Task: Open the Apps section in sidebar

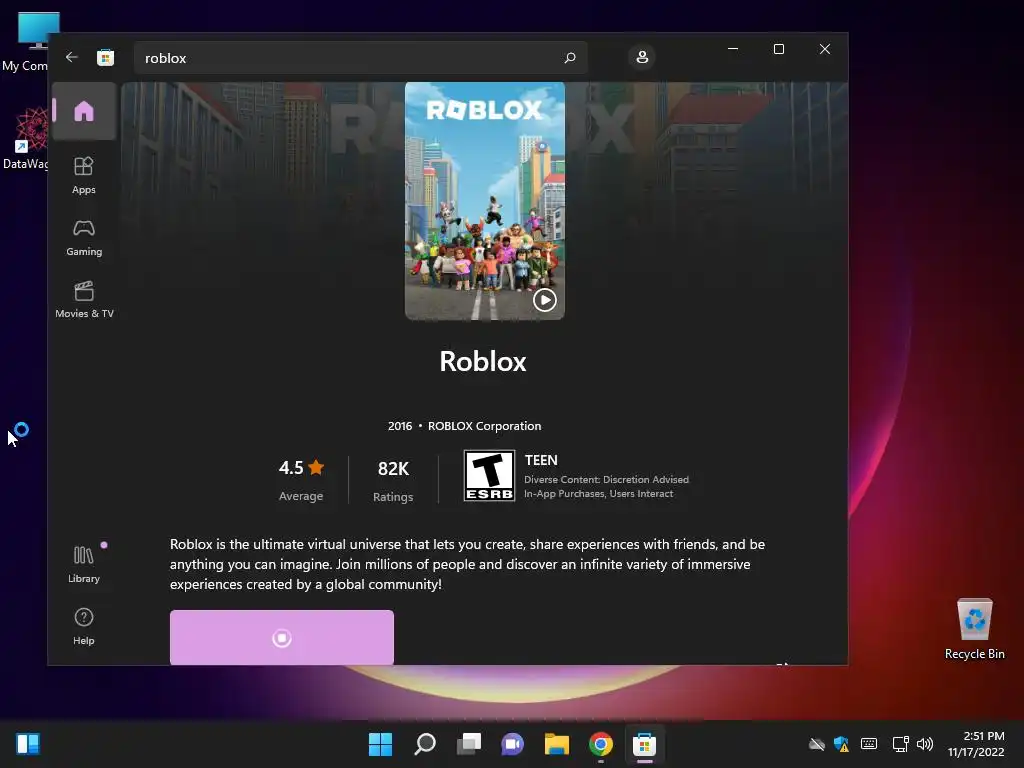Action: click(x=84, y=175)
